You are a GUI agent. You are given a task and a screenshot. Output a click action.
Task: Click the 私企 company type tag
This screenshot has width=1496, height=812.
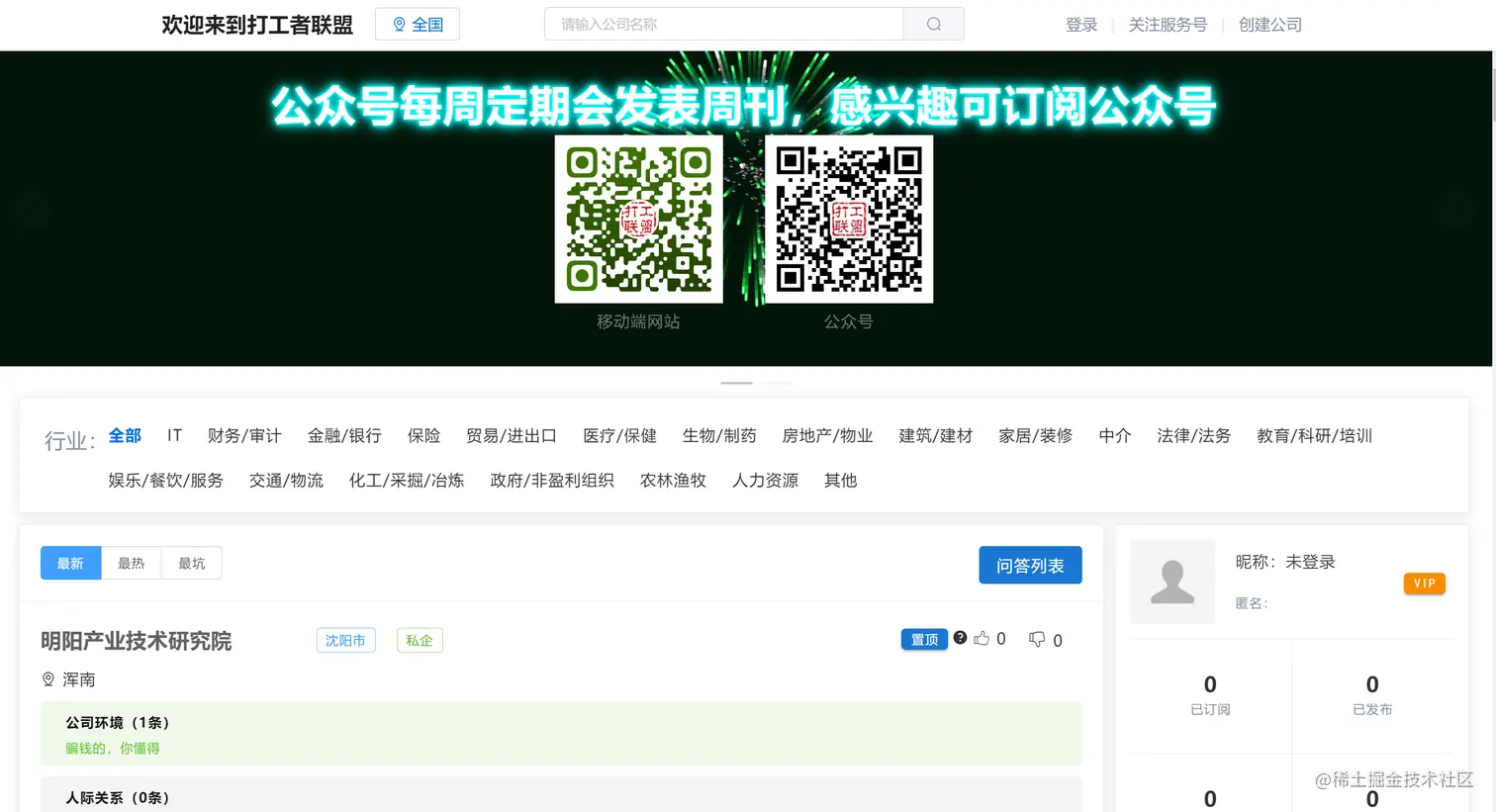click(420, 640)
